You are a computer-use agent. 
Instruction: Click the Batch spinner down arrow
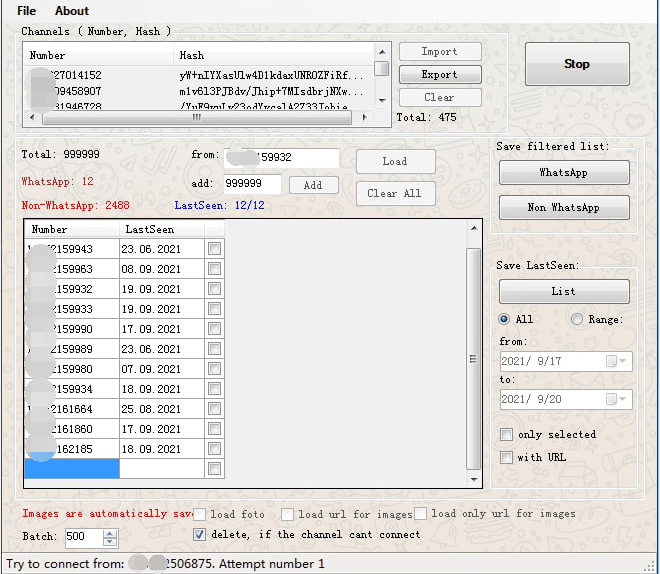pos(109,542)
